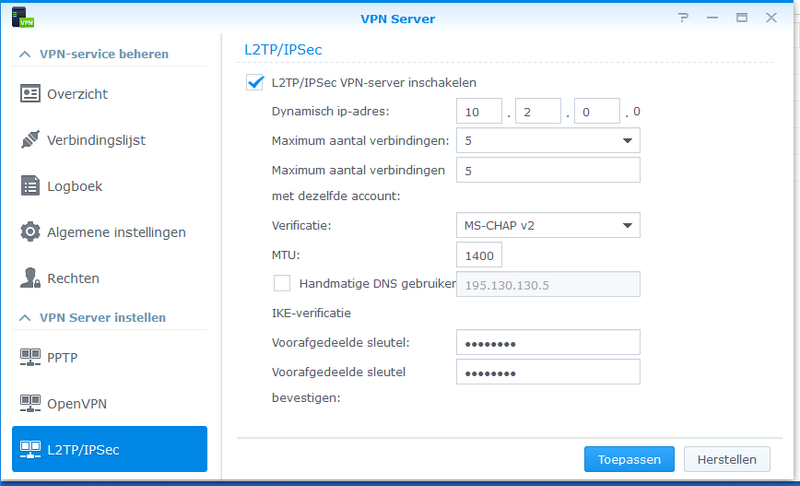Uncheck L2TP/IPSec VPN-server inschakelen

point(254,83)
